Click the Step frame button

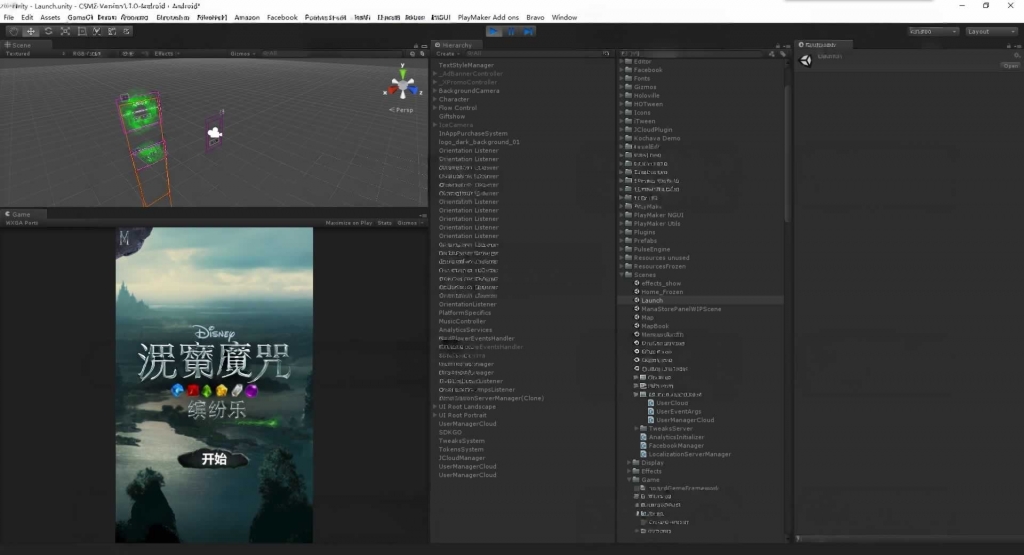(x=528, y=31)
